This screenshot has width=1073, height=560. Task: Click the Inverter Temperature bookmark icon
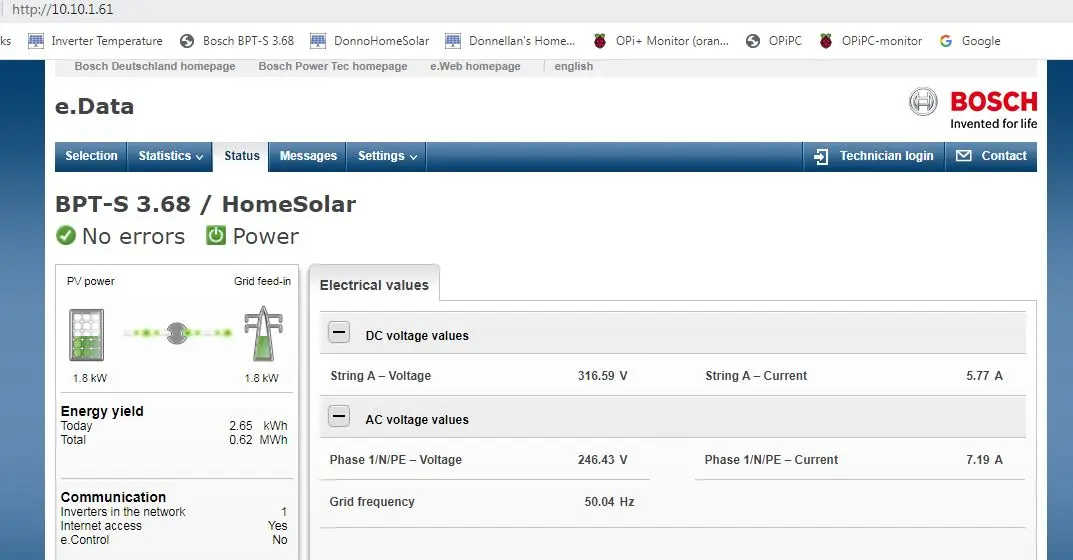tap(36, 41)
